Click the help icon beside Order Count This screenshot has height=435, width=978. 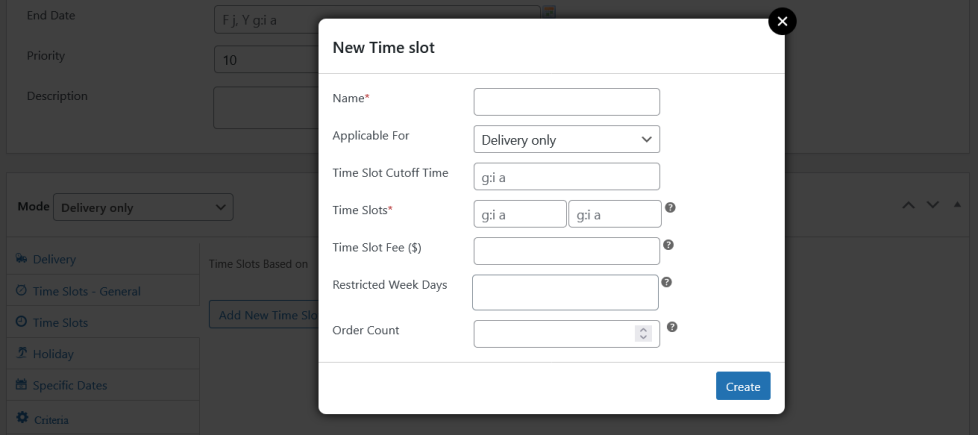point(672,327)
